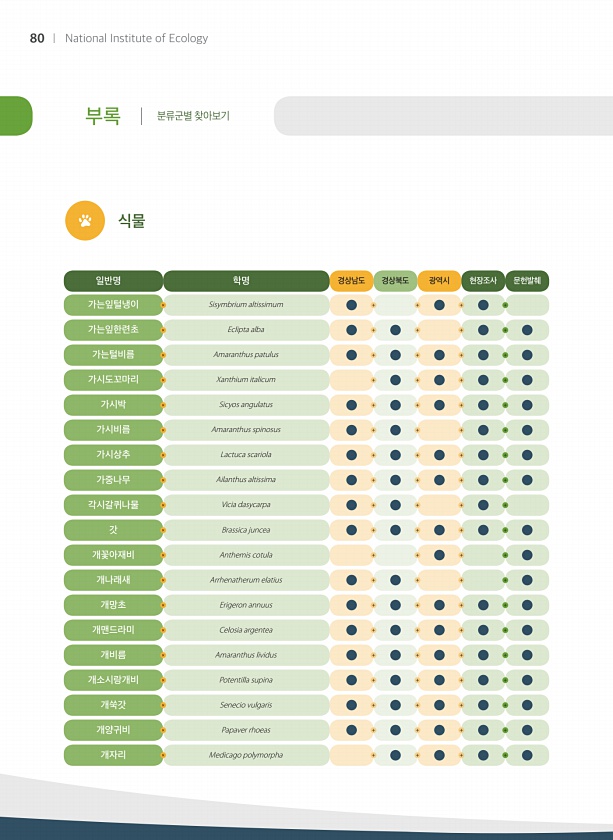Click the 현장조사 dot for 각시갈퀴나물

pos(483,505)
